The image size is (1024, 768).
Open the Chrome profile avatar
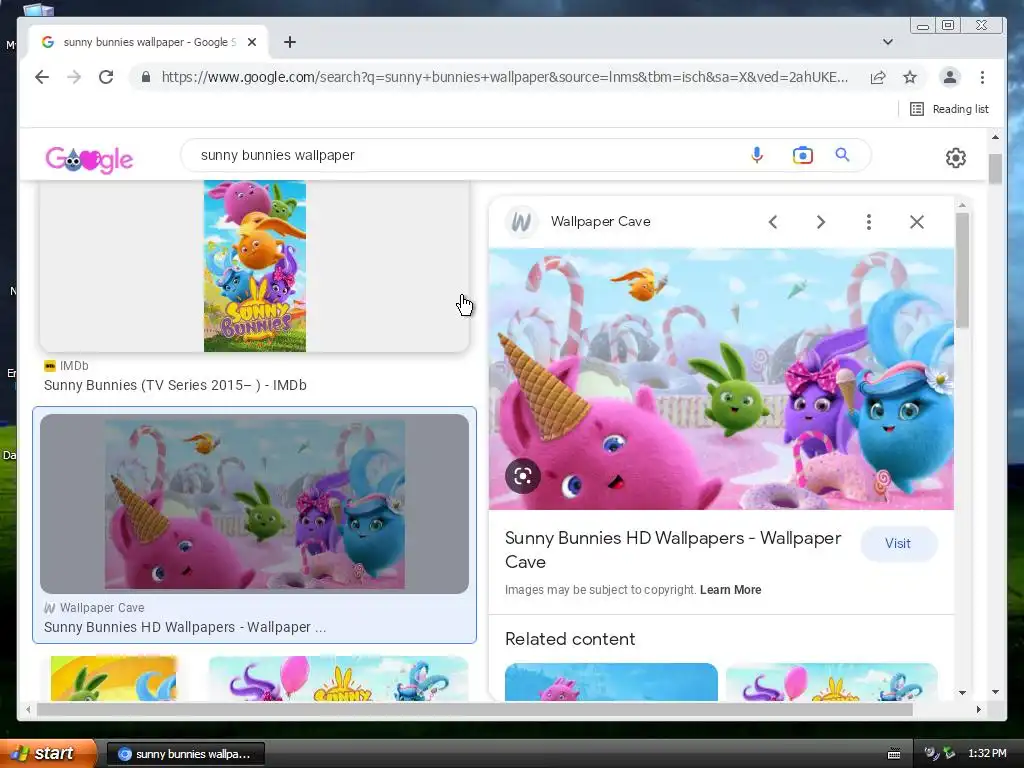point(950,77)
